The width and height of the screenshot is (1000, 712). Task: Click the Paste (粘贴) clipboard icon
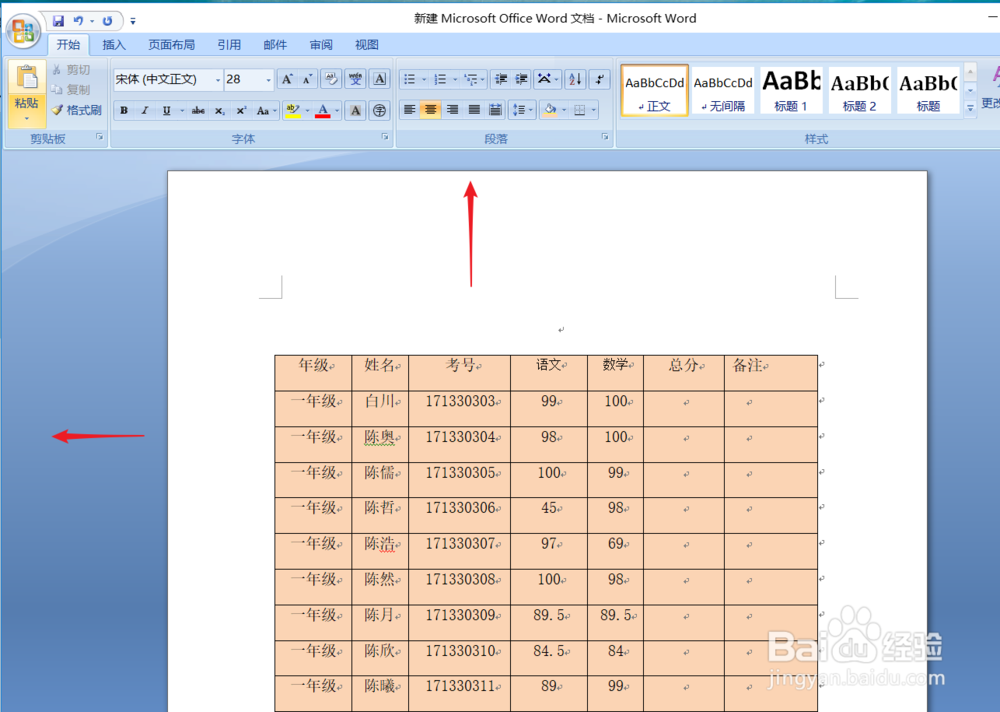coord(27,78)
